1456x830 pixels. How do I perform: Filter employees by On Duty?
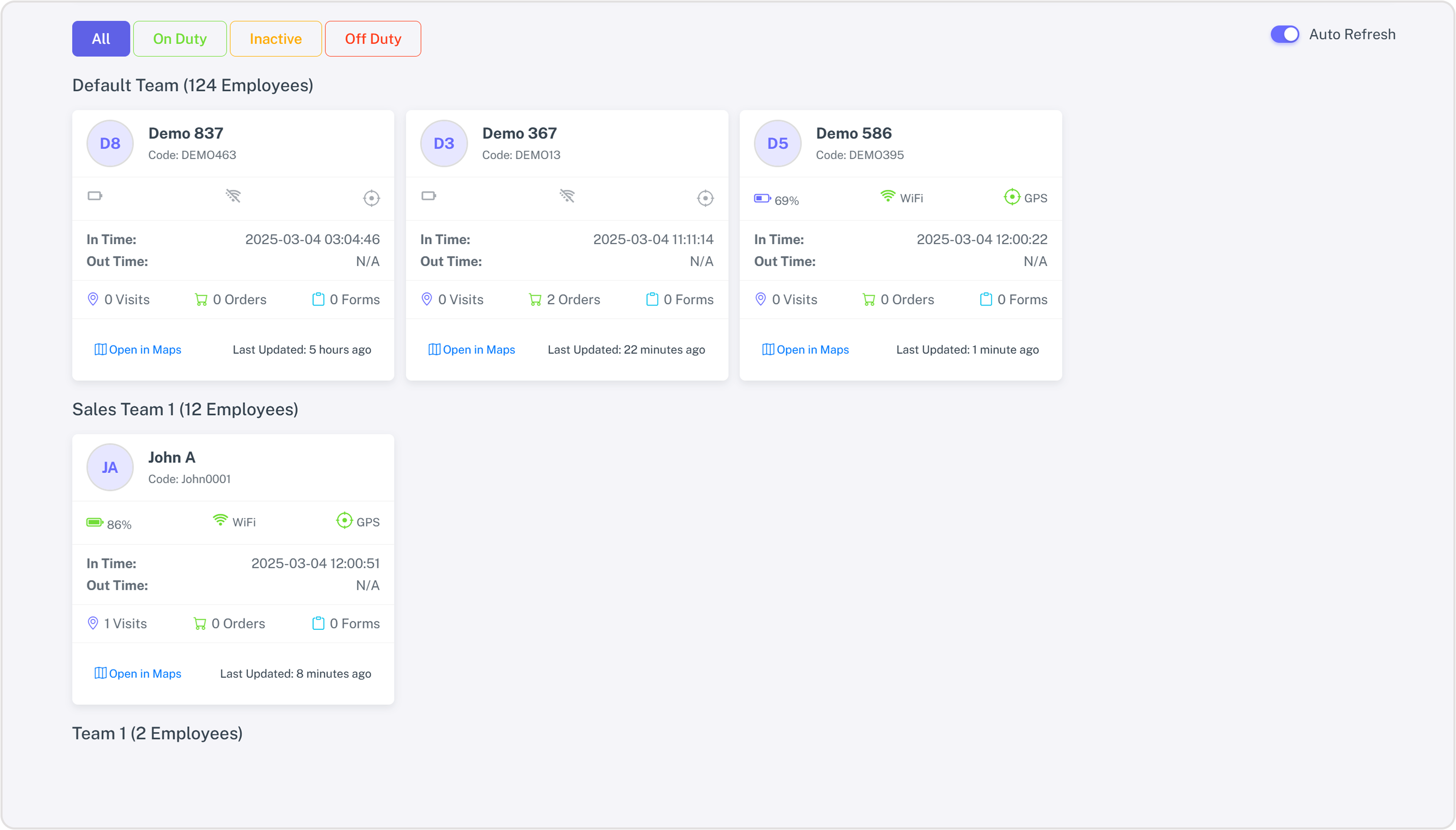point(180,39)
